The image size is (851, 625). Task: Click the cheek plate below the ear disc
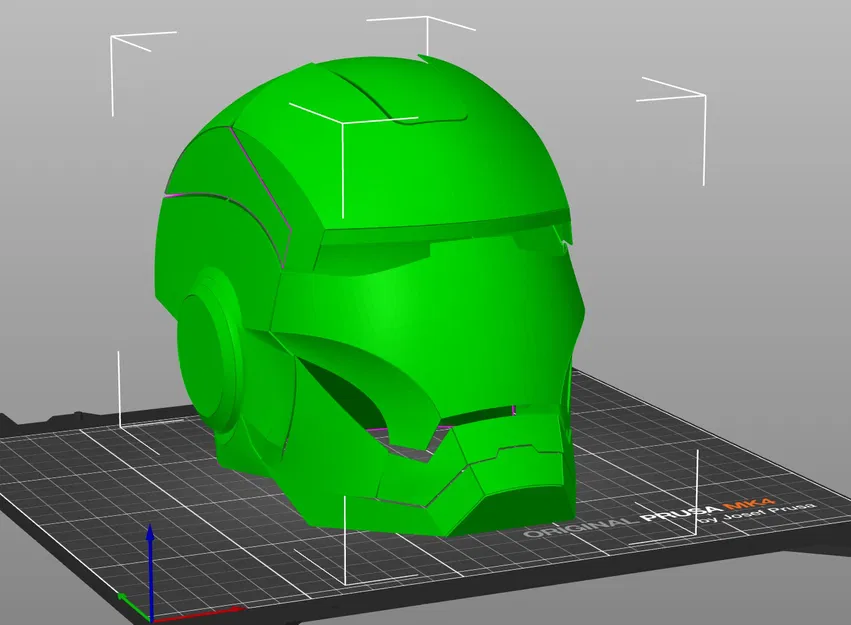pos(255,434)
